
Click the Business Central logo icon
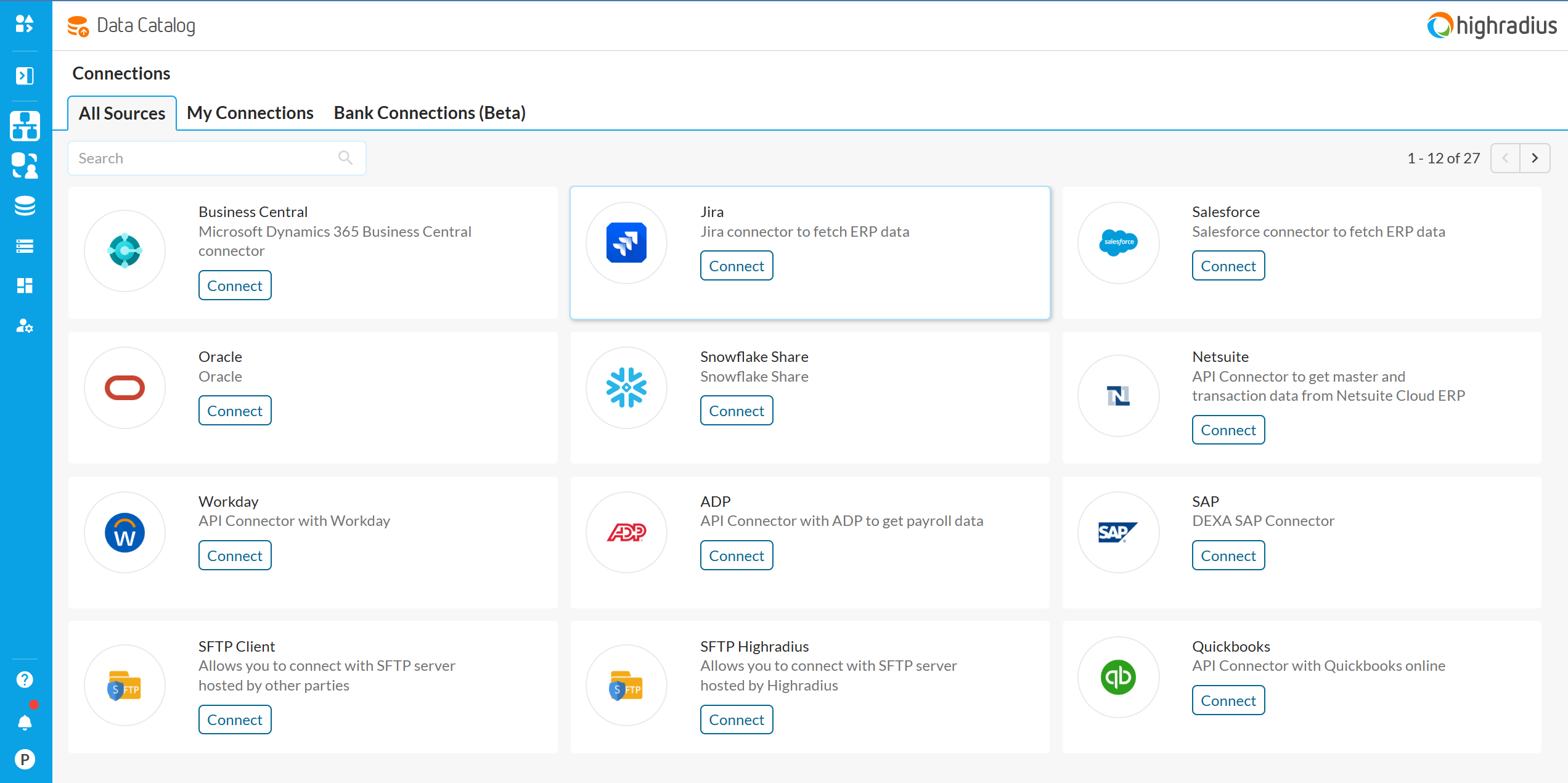click(125, 250)
